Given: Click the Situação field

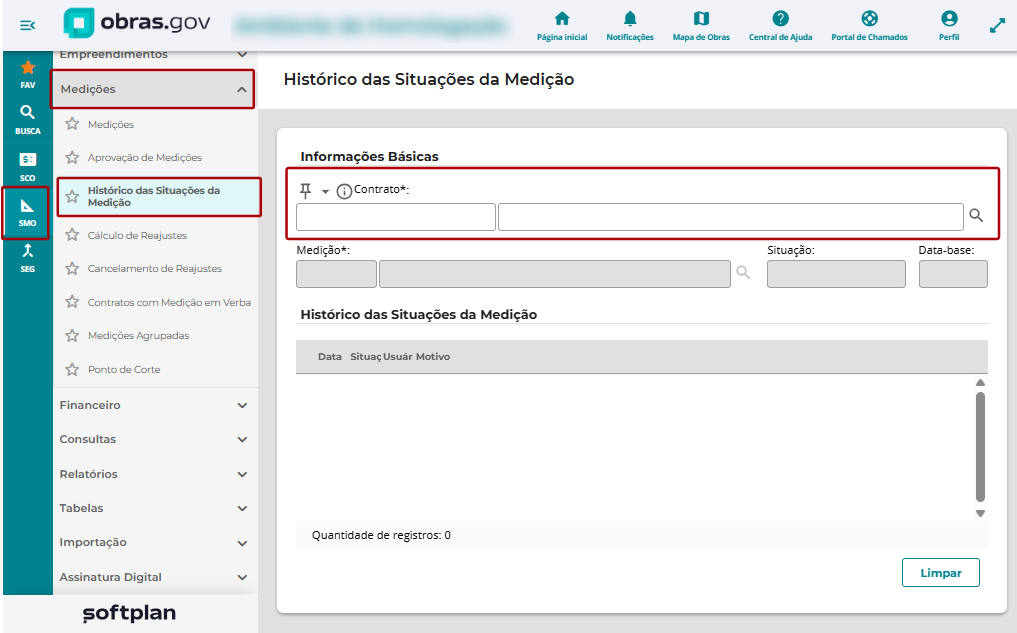Looking at the screenshot, I should (x=836, y=274).
